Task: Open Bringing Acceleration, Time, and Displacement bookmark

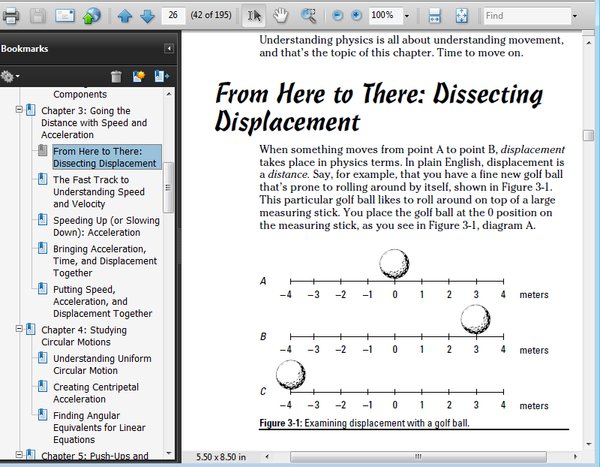Action: (105, 261)
